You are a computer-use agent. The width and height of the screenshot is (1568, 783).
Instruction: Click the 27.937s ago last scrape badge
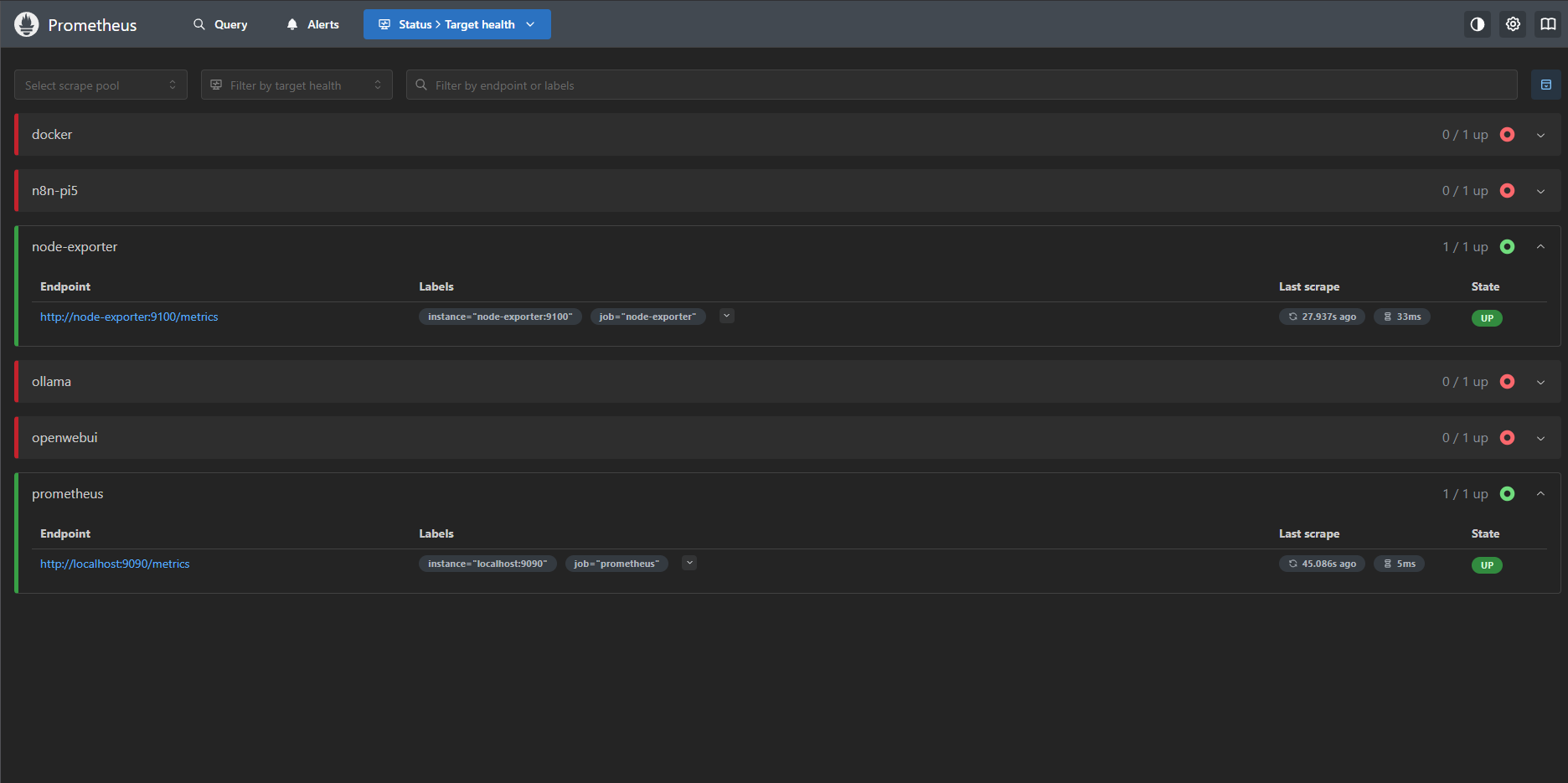tap(1323, 317)
